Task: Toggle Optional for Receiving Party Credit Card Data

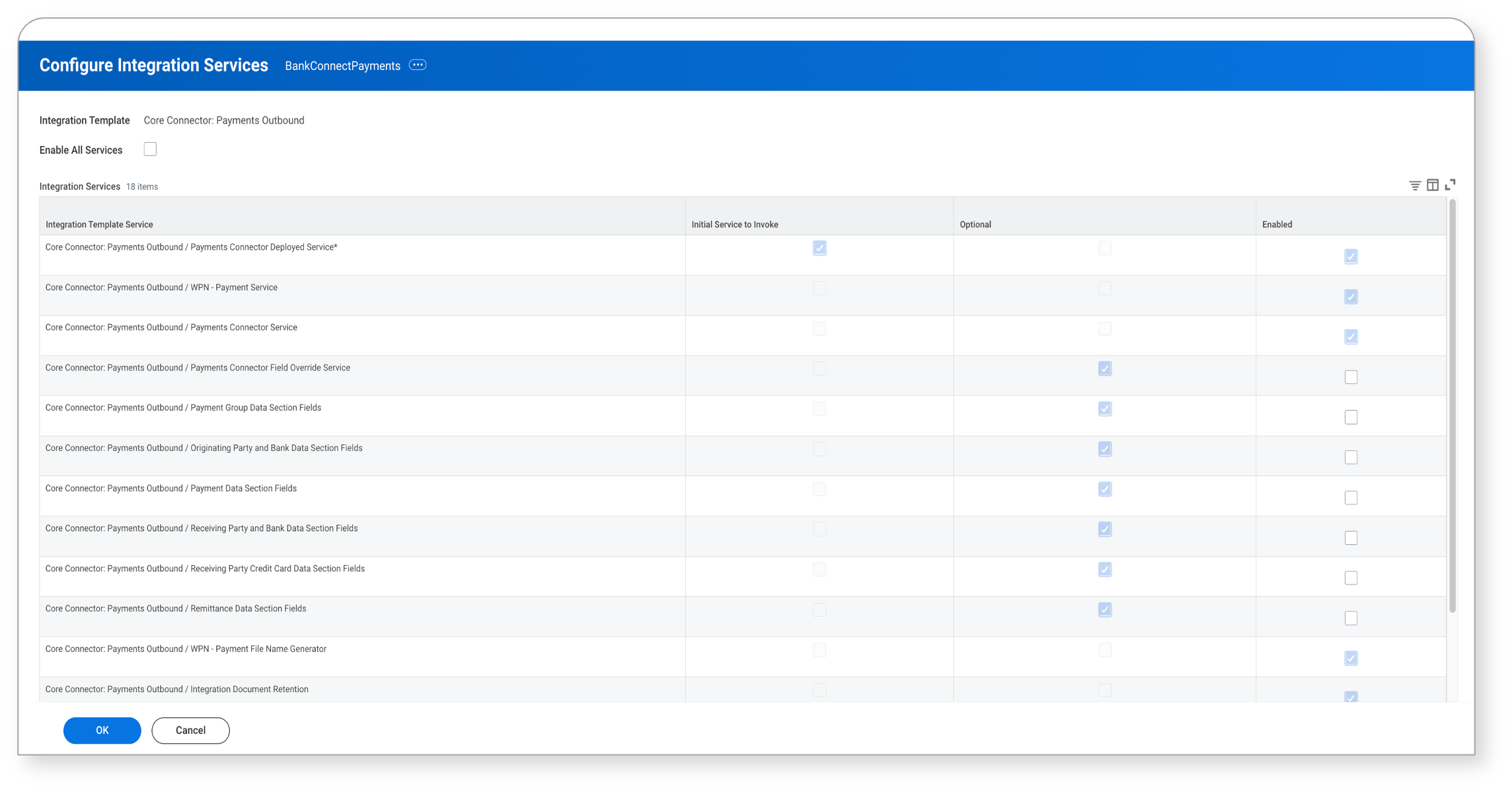Action: (x=1105, y=570)
